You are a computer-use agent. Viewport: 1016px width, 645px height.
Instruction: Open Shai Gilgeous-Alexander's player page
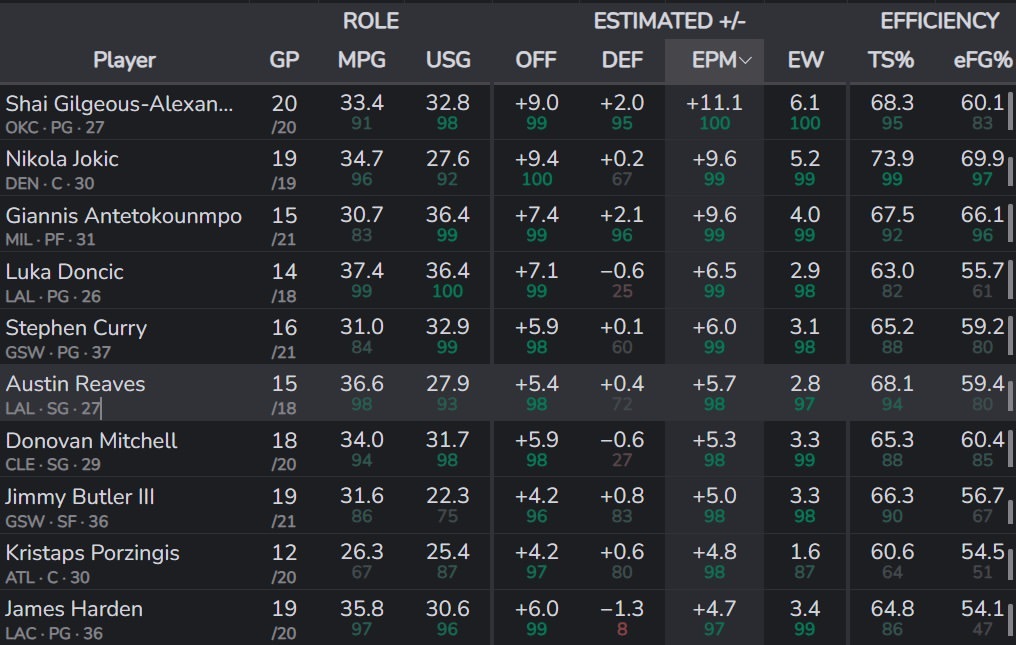coord(120,103)
